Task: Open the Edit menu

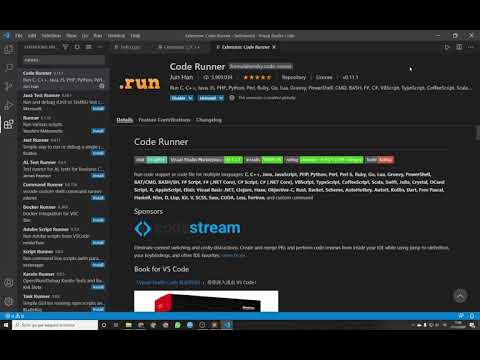Action: coord(32,36)
